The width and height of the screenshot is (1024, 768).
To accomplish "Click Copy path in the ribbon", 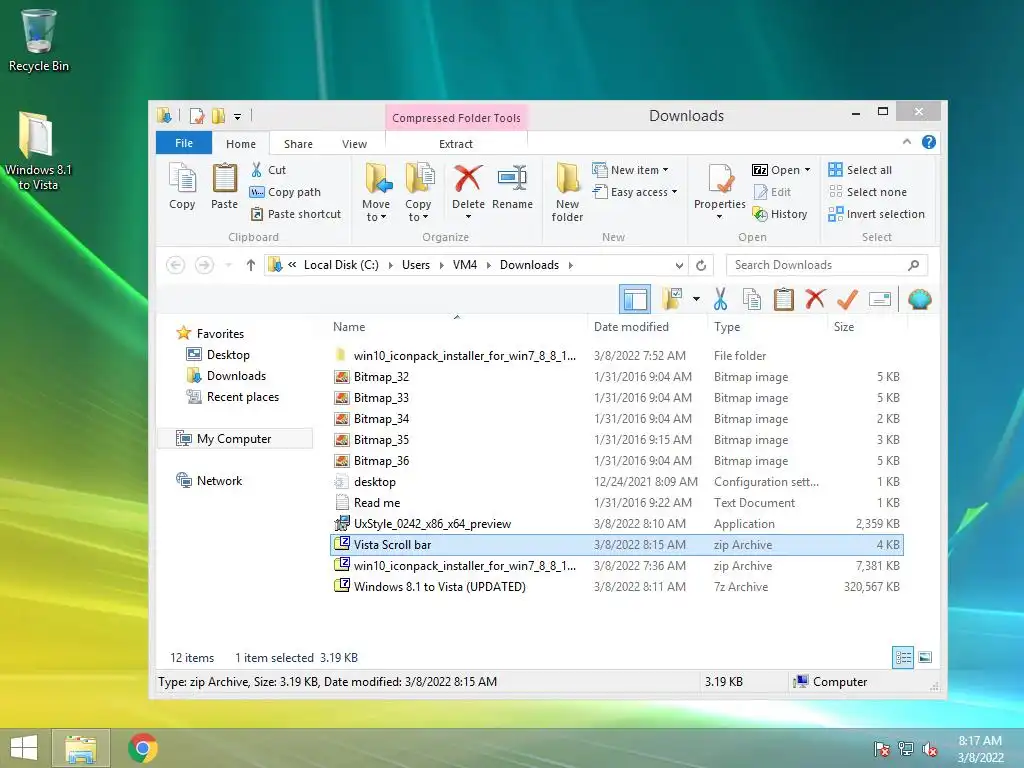I will 285,192.
